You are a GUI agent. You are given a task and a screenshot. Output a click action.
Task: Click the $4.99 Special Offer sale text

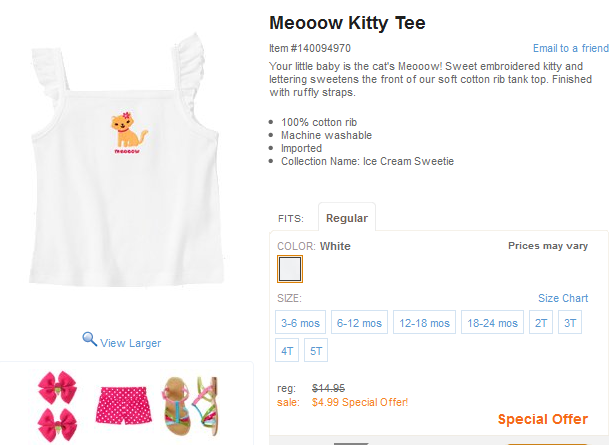(360, 403)
